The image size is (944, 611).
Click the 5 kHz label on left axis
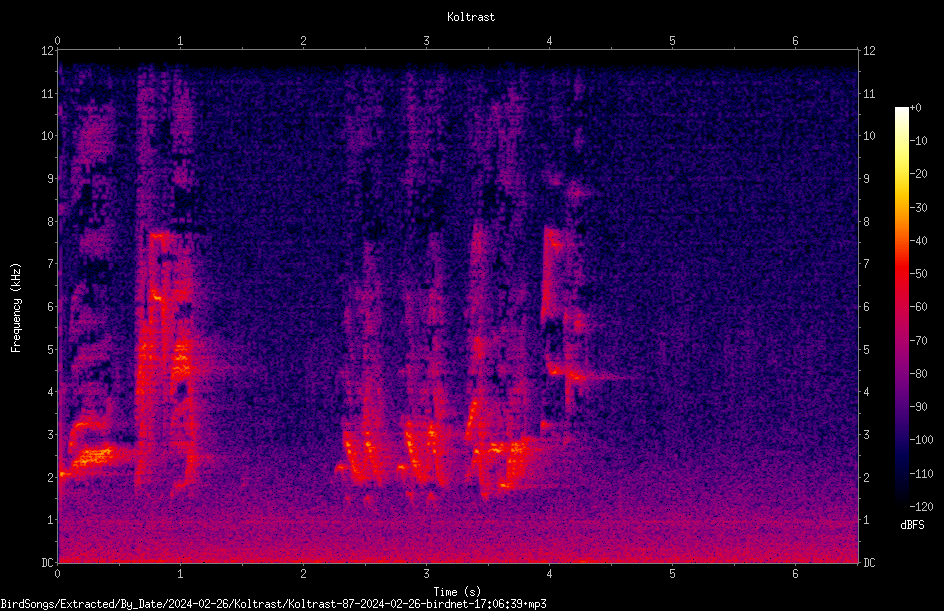point(51,349)
